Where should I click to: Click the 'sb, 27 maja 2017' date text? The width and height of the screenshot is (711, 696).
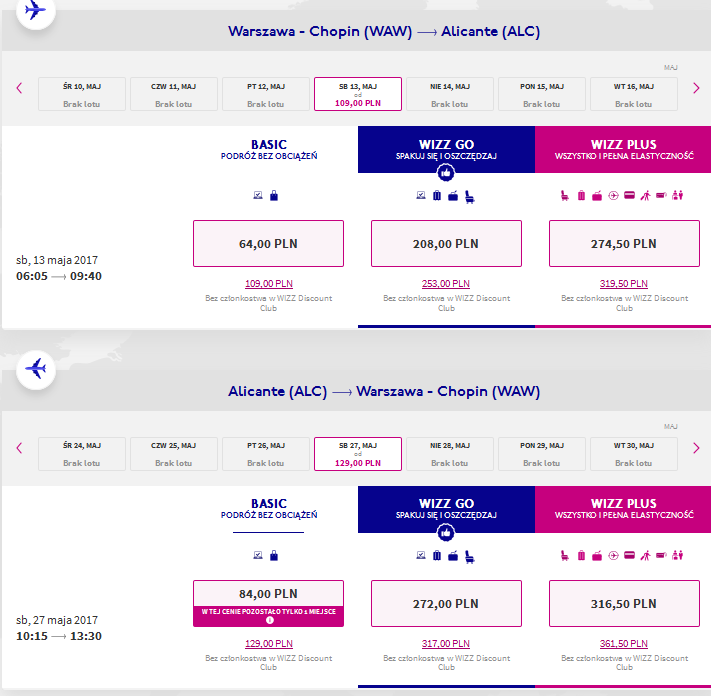57,620
